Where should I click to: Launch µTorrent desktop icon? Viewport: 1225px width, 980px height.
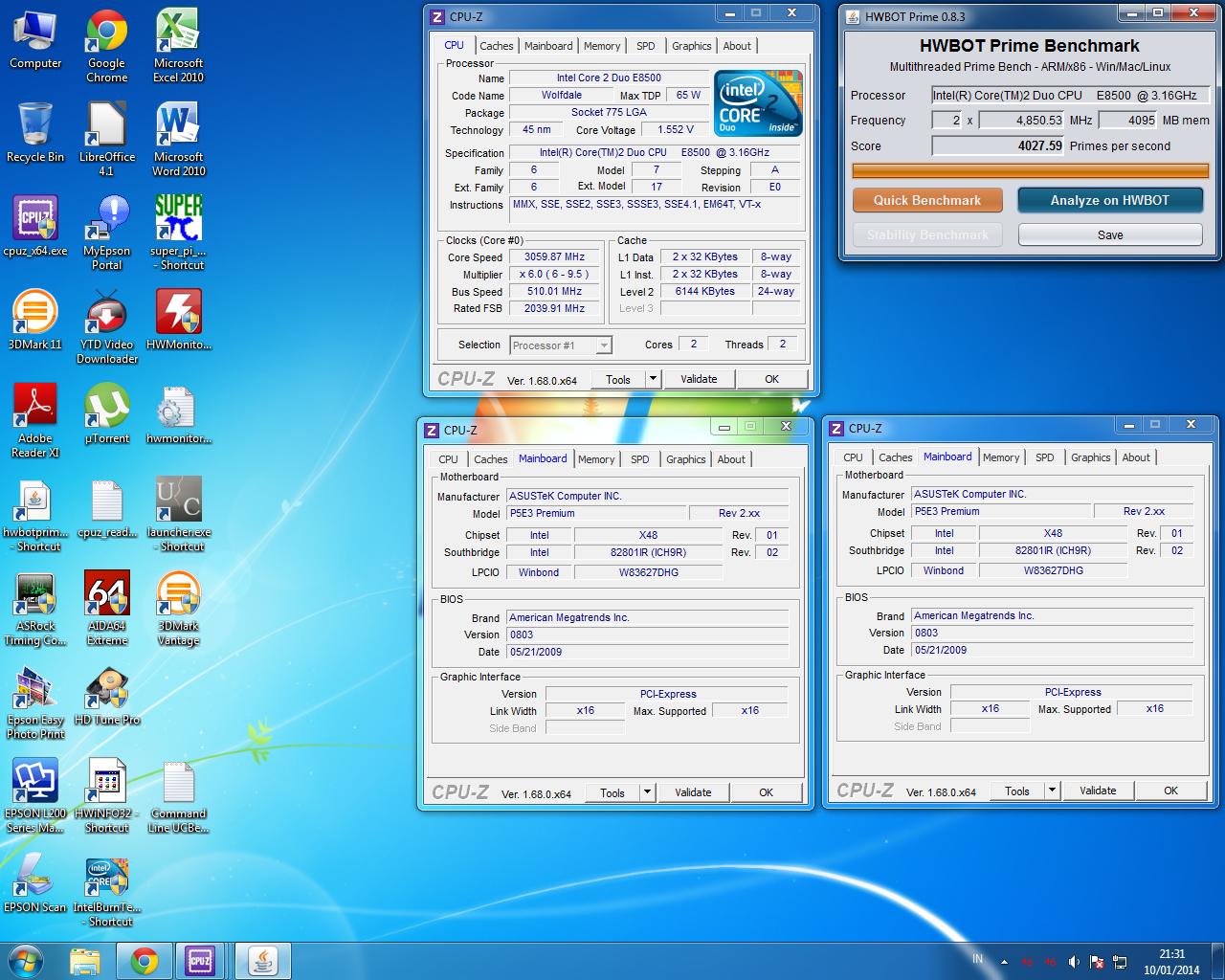pyautogui.click(x=107, y=413)
